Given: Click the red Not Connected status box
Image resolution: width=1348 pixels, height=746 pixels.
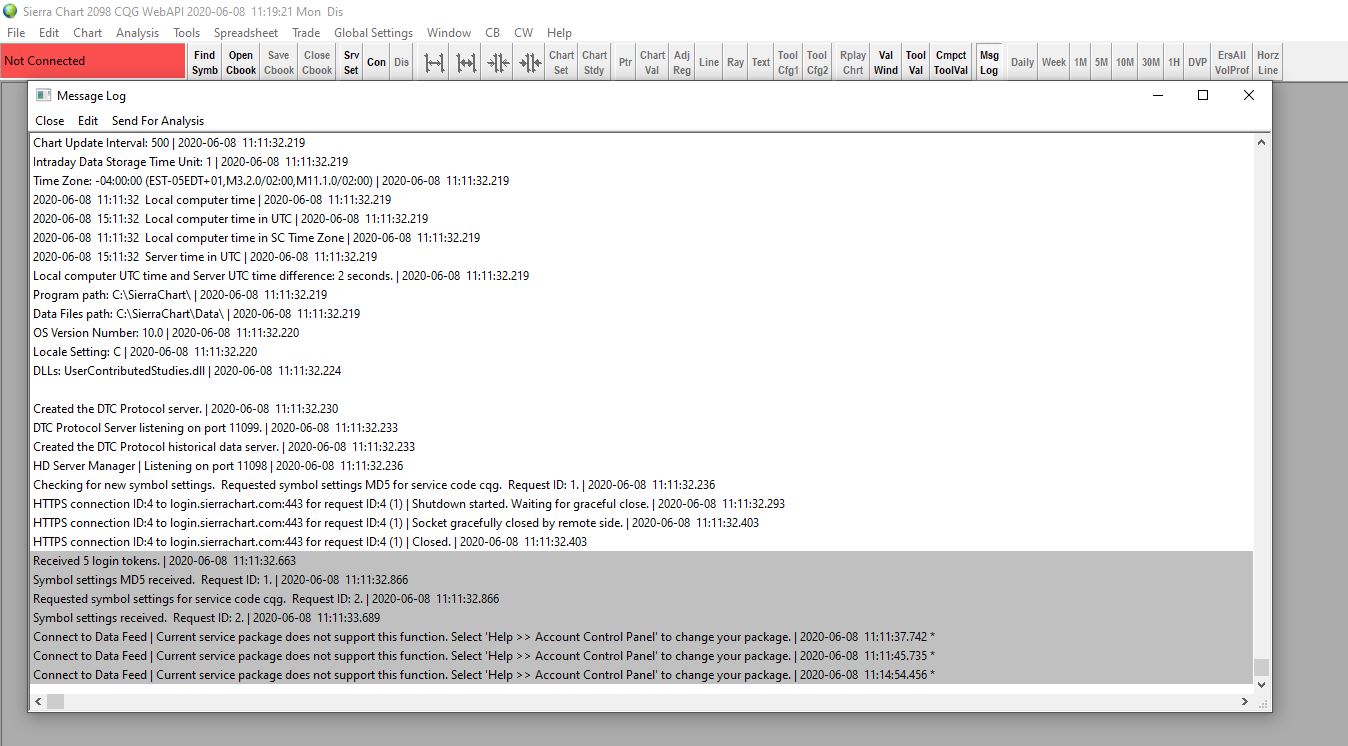Looking at the screenshot, I should [x=93, y=61].
